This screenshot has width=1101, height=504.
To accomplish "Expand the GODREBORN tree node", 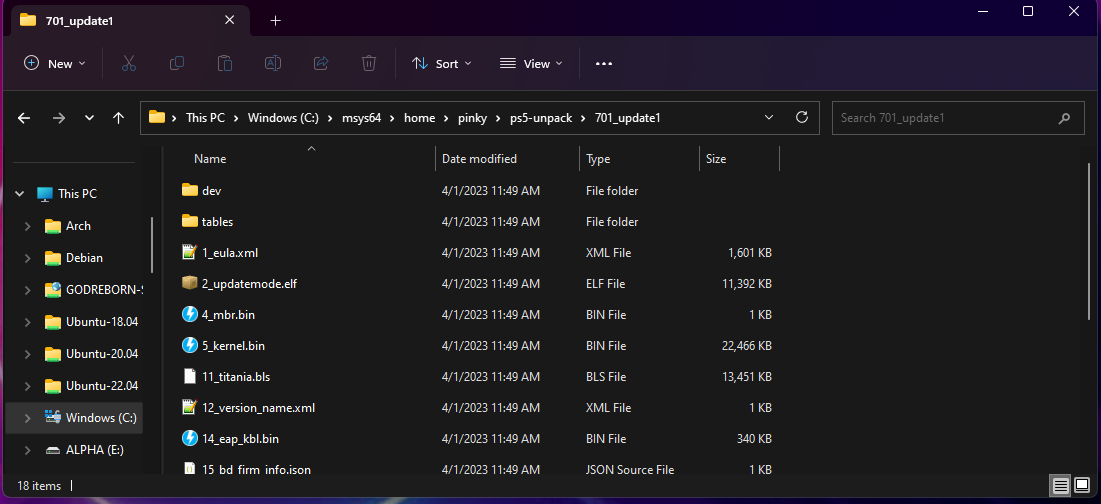I will tap(27, 290).
